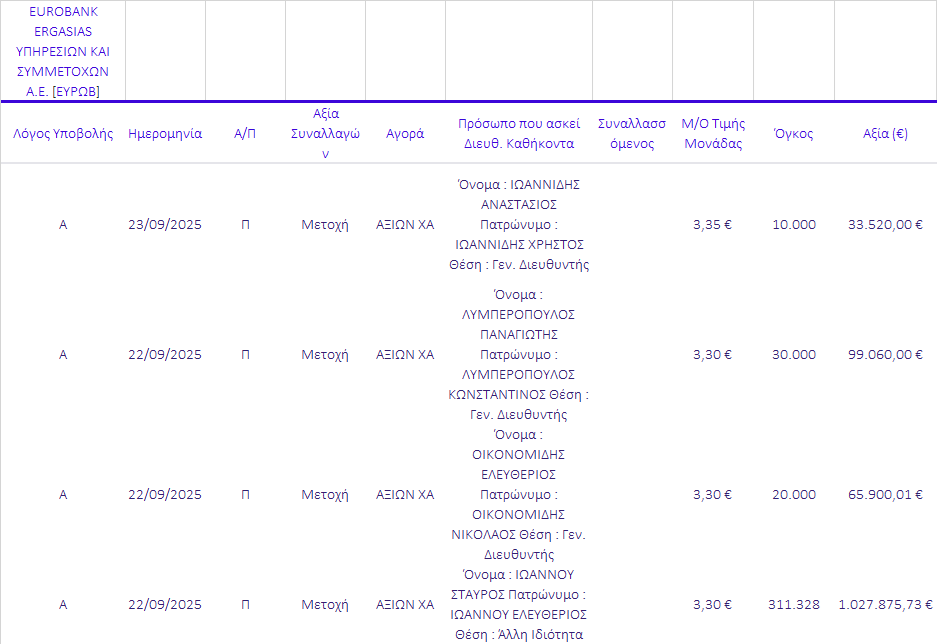Select the Μετοχή cell in the 23/09/2025 row
Screen dimensions: 937x644
325,225
